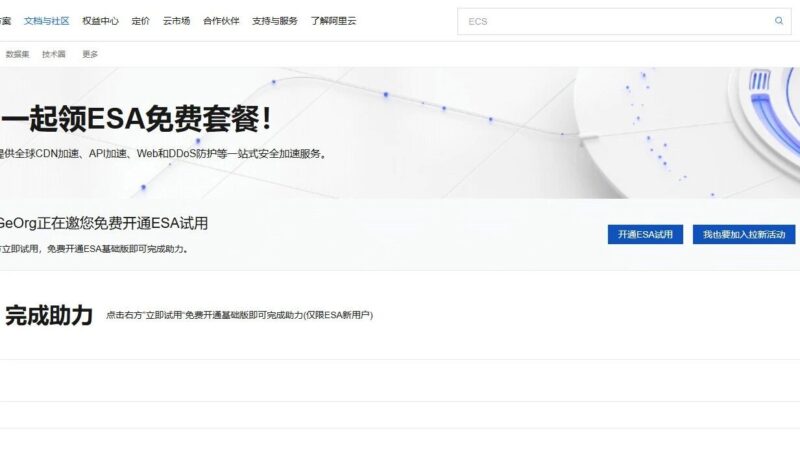Open the 云市场 menu item
800x450 pixels.
coord(176,21)
